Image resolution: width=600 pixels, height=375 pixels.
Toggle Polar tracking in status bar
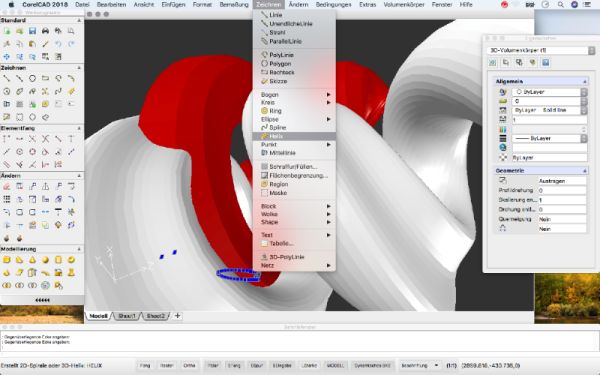pyautogui.click(x=213, y=365)
